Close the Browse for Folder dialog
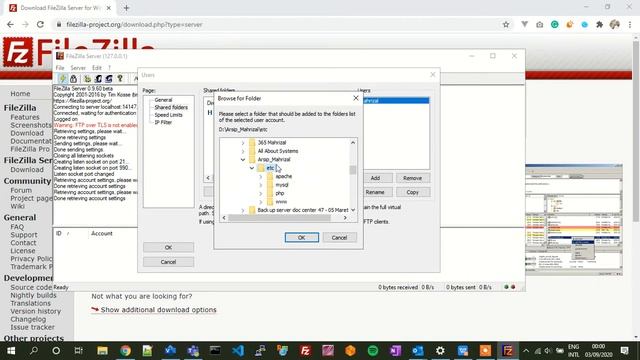The height and width of the screenshot is (360, 640). pos(356,98)
